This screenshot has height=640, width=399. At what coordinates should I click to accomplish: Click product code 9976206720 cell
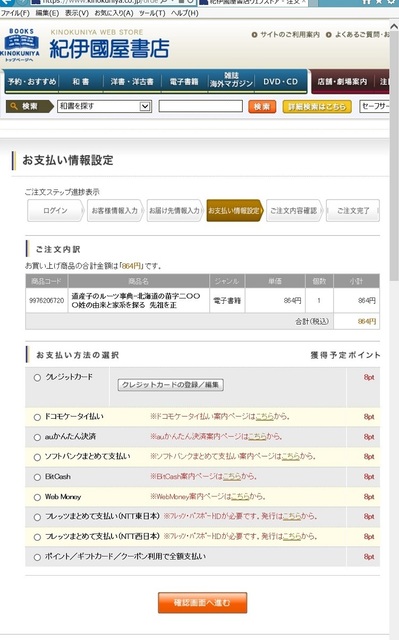pyautogui.click(x=47, y=301)
